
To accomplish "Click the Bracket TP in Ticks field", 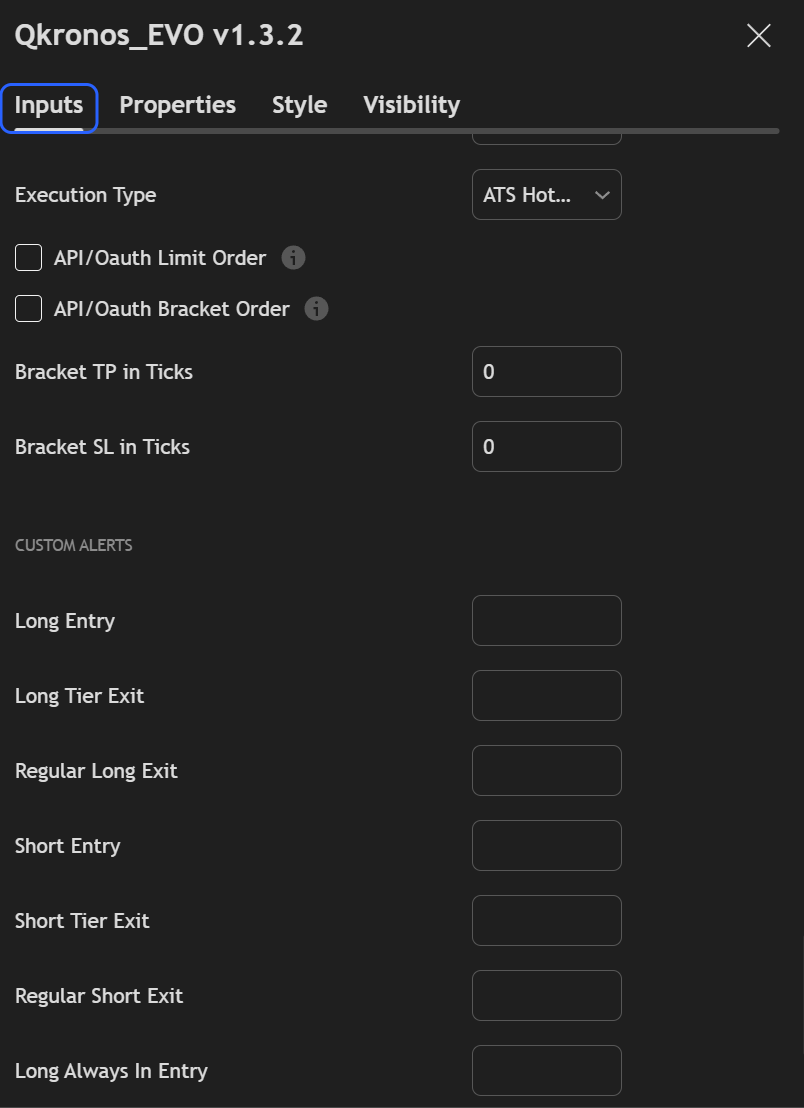I will 546,372.
